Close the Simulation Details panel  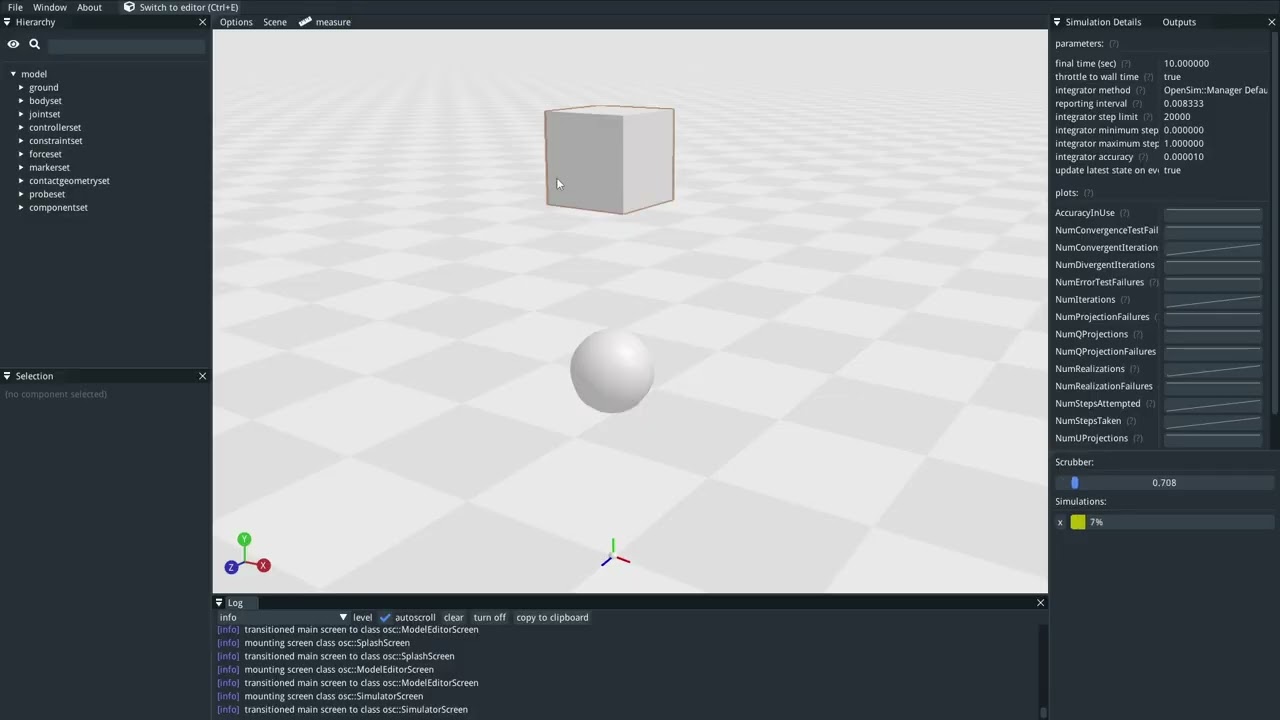[x=1272, y=22]
